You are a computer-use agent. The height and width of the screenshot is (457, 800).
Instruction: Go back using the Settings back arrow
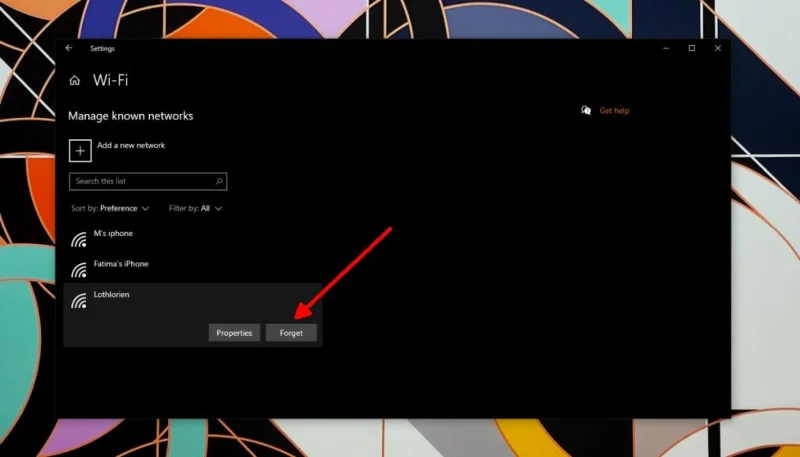(69, 48)
